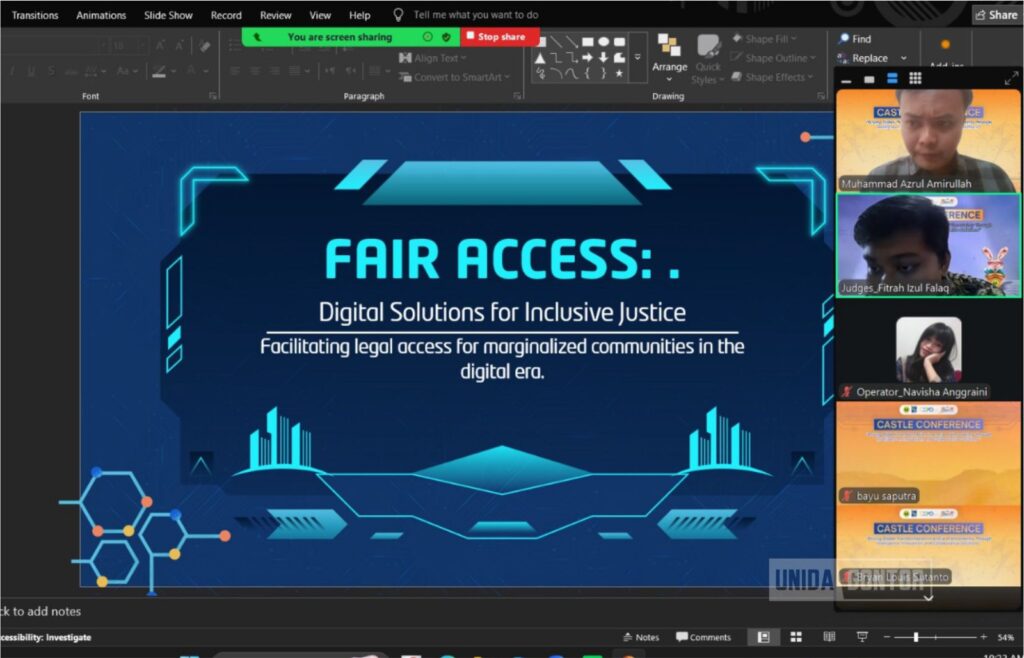The height and width of the screenshot is (658, 1024).
Task: Click the Facilitating legal access text paragraph
Action: (x=502, y=358)
